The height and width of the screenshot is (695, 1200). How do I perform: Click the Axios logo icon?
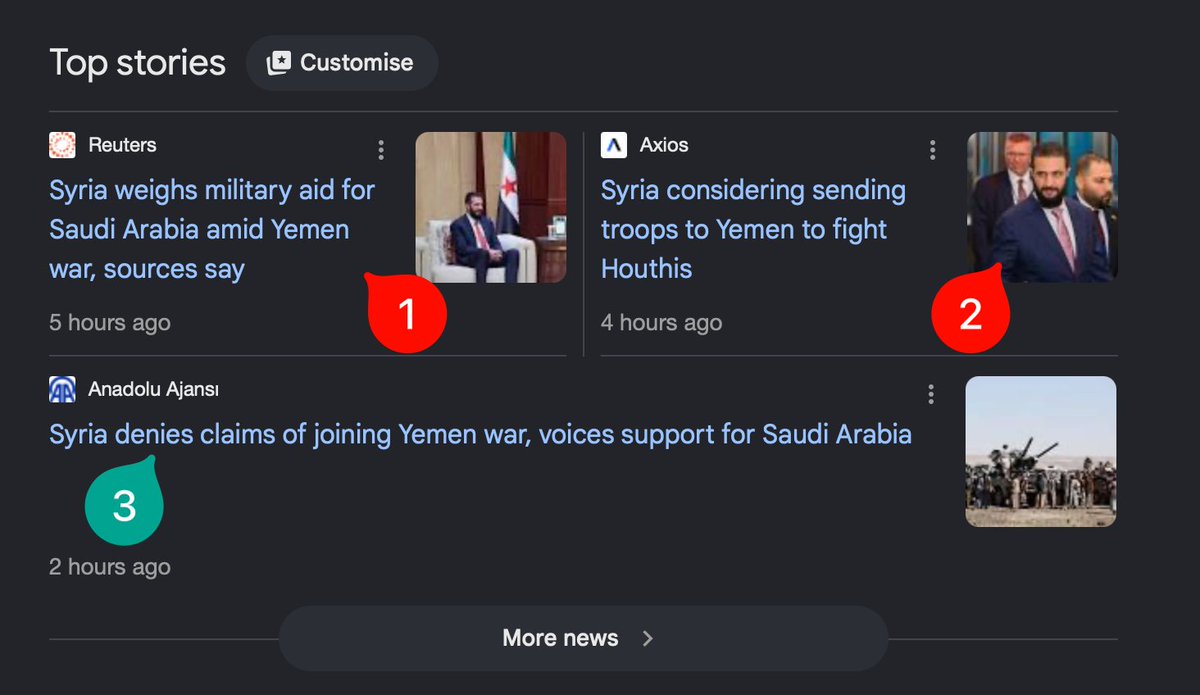(614, 145)
